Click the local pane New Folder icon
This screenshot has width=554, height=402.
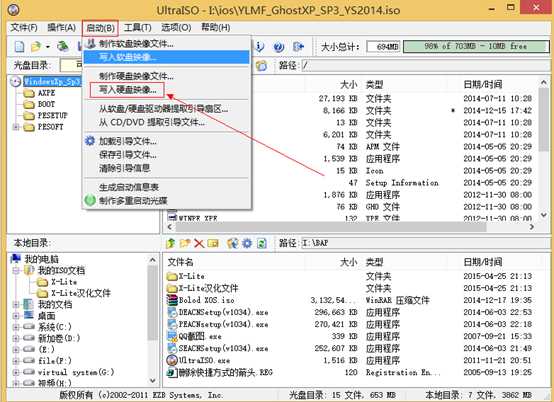[x=185, y=243]
